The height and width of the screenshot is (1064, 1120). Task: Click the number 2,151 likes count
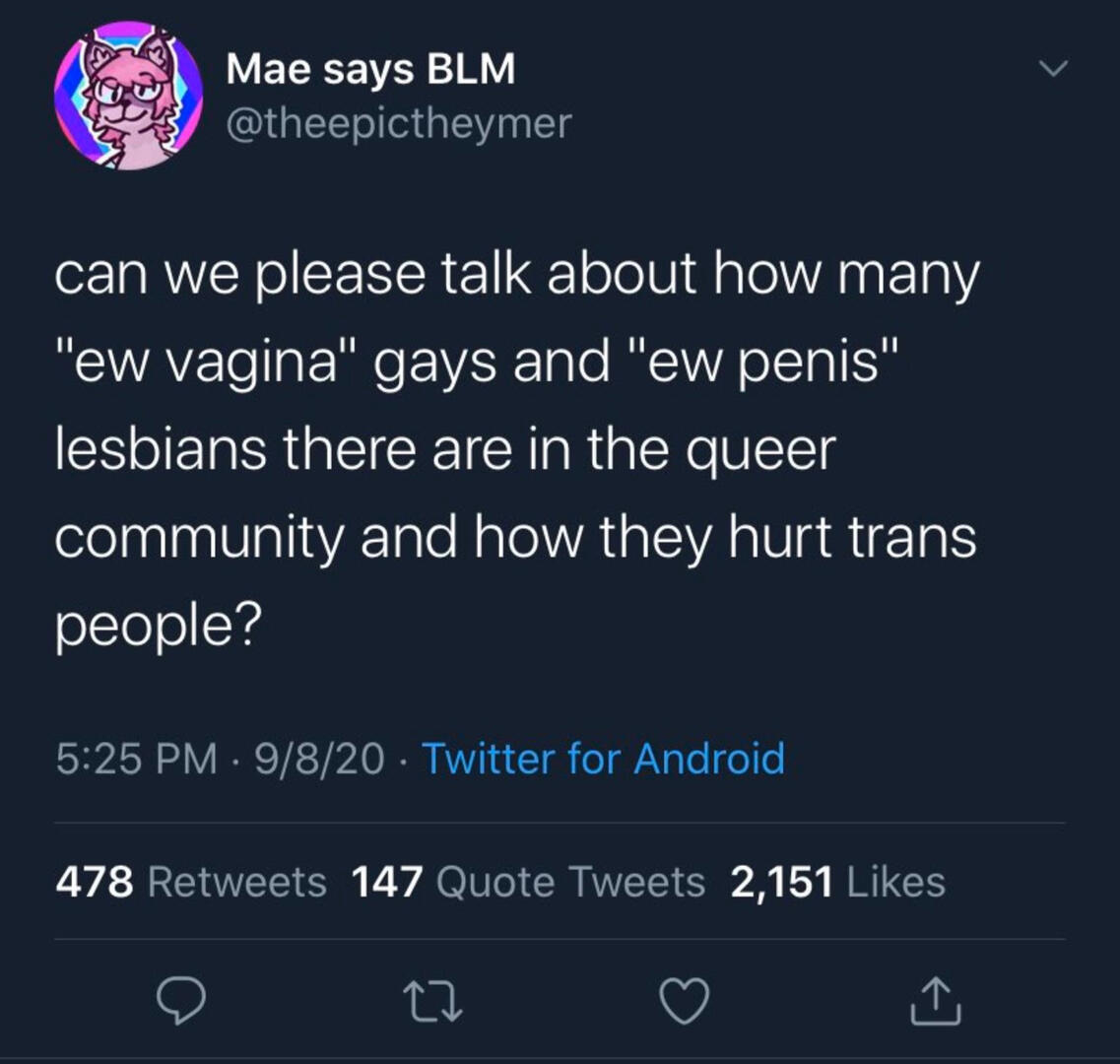[x=781, y=882]
